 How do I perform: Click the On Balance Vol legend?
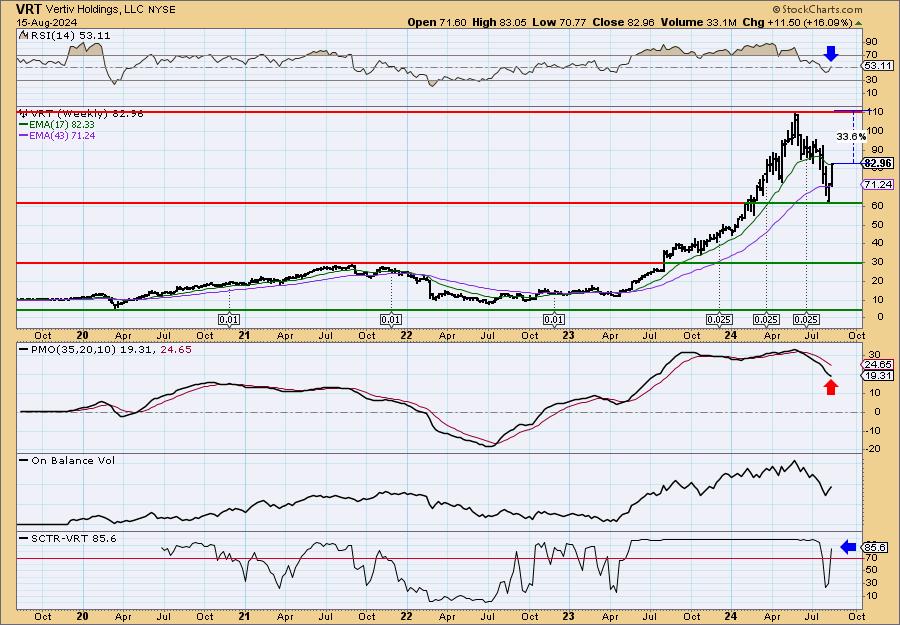(x=67, y=460)
